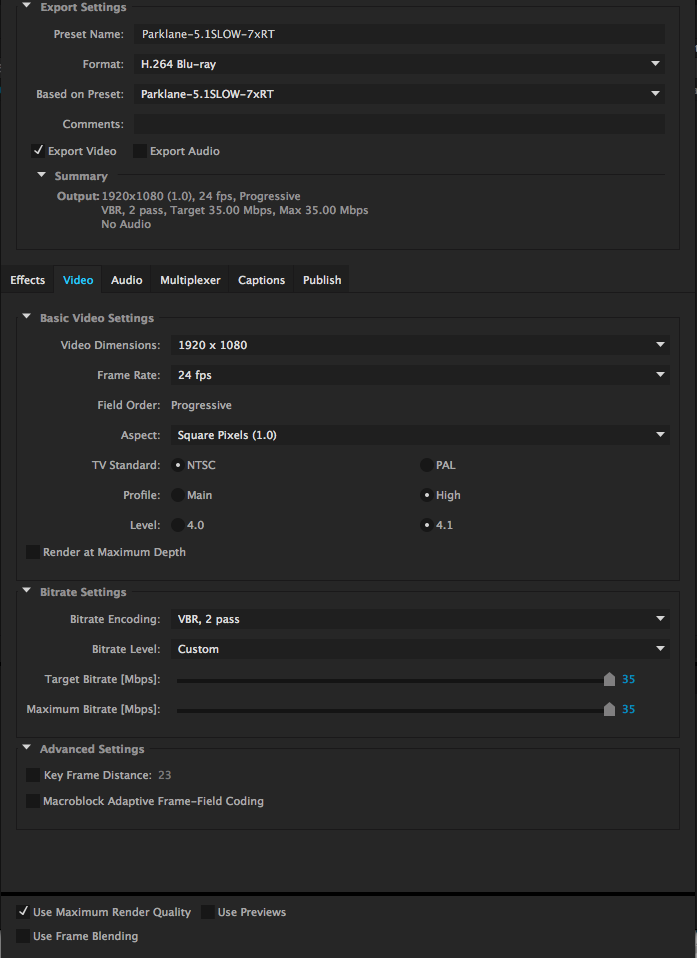Viewport: 697px width, 958px height.
Task: Select Level 4.0 radio button
Action: 178,525
